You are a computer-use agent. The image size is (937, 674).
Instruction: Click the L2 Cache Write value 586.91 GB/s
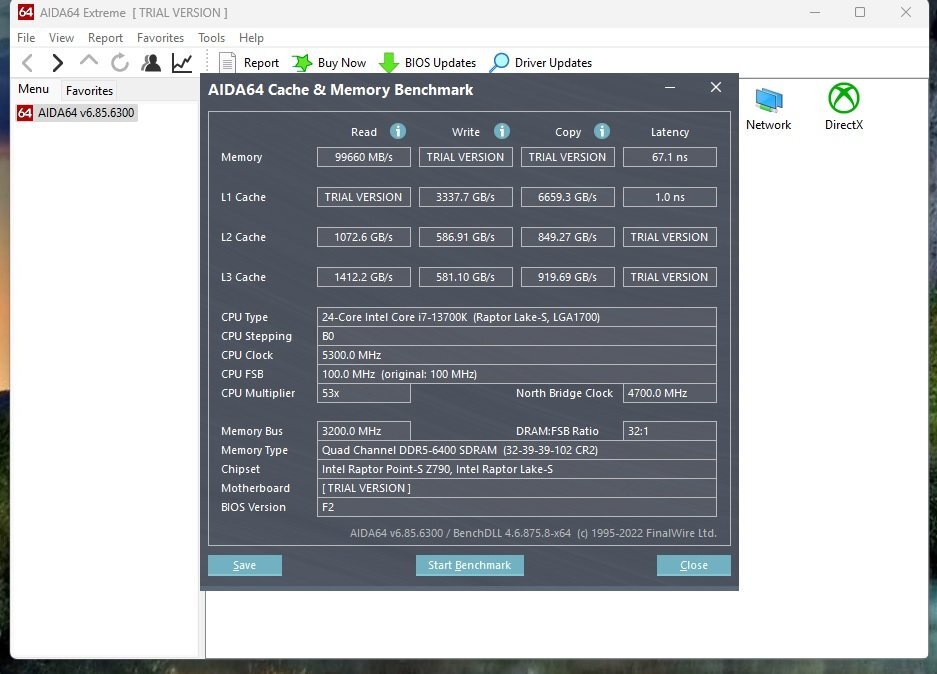coord(466,237)
